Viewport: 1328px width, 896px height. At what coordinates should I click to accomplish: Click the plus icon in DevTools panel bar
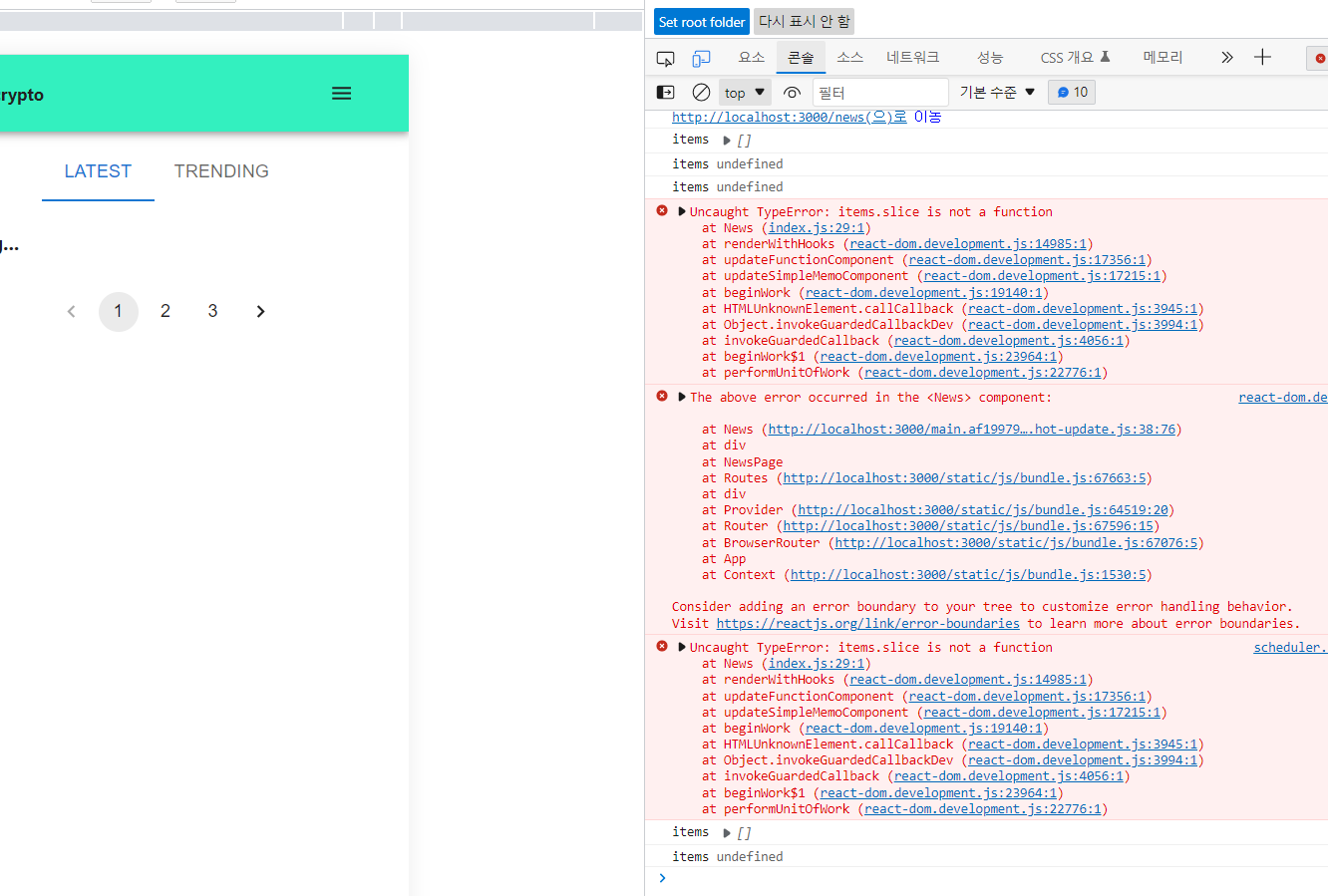pos(1262,57)
